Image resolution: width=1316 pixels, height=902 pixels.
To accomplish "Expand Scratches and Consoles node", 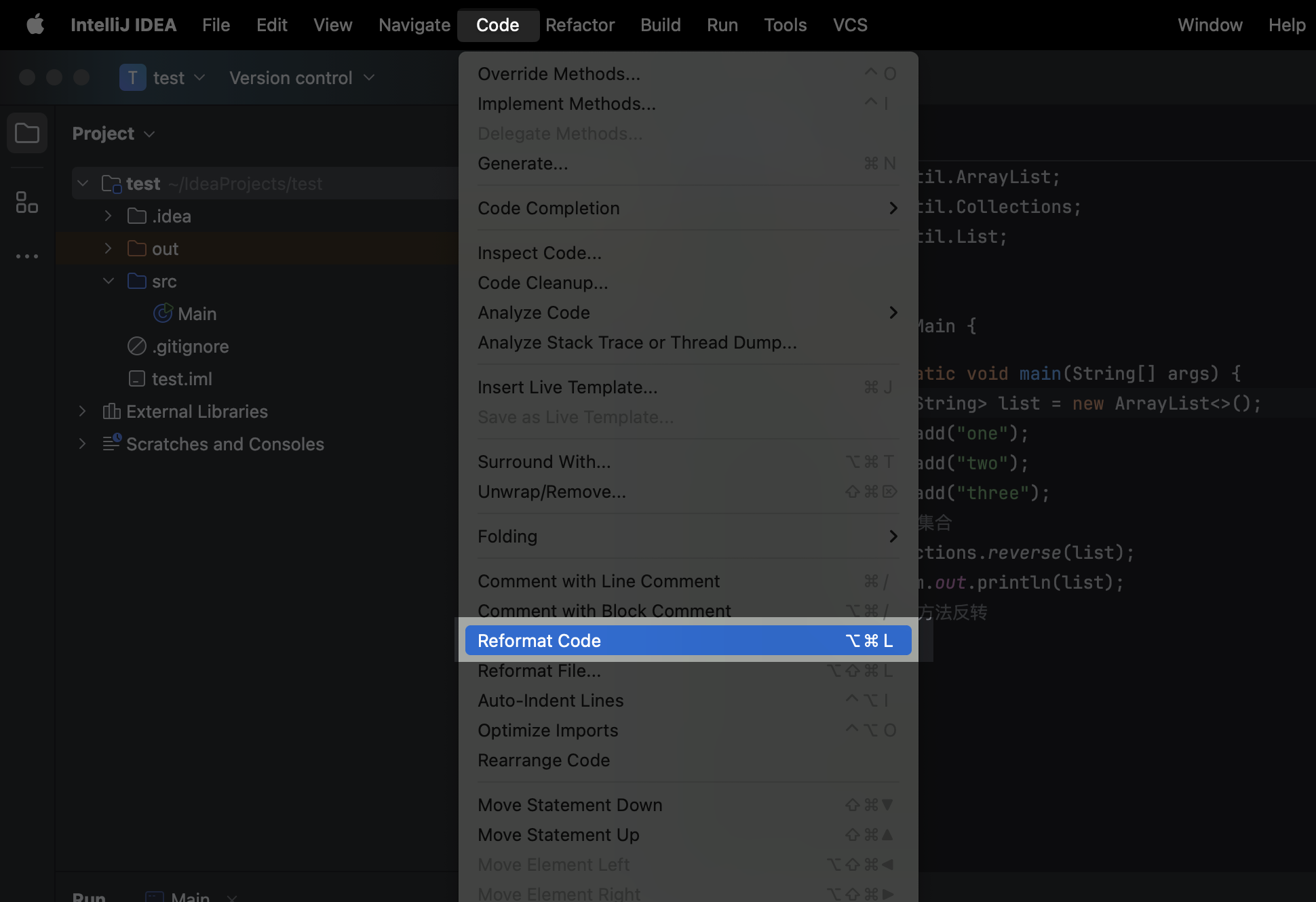I will click(x=83, y=444).
